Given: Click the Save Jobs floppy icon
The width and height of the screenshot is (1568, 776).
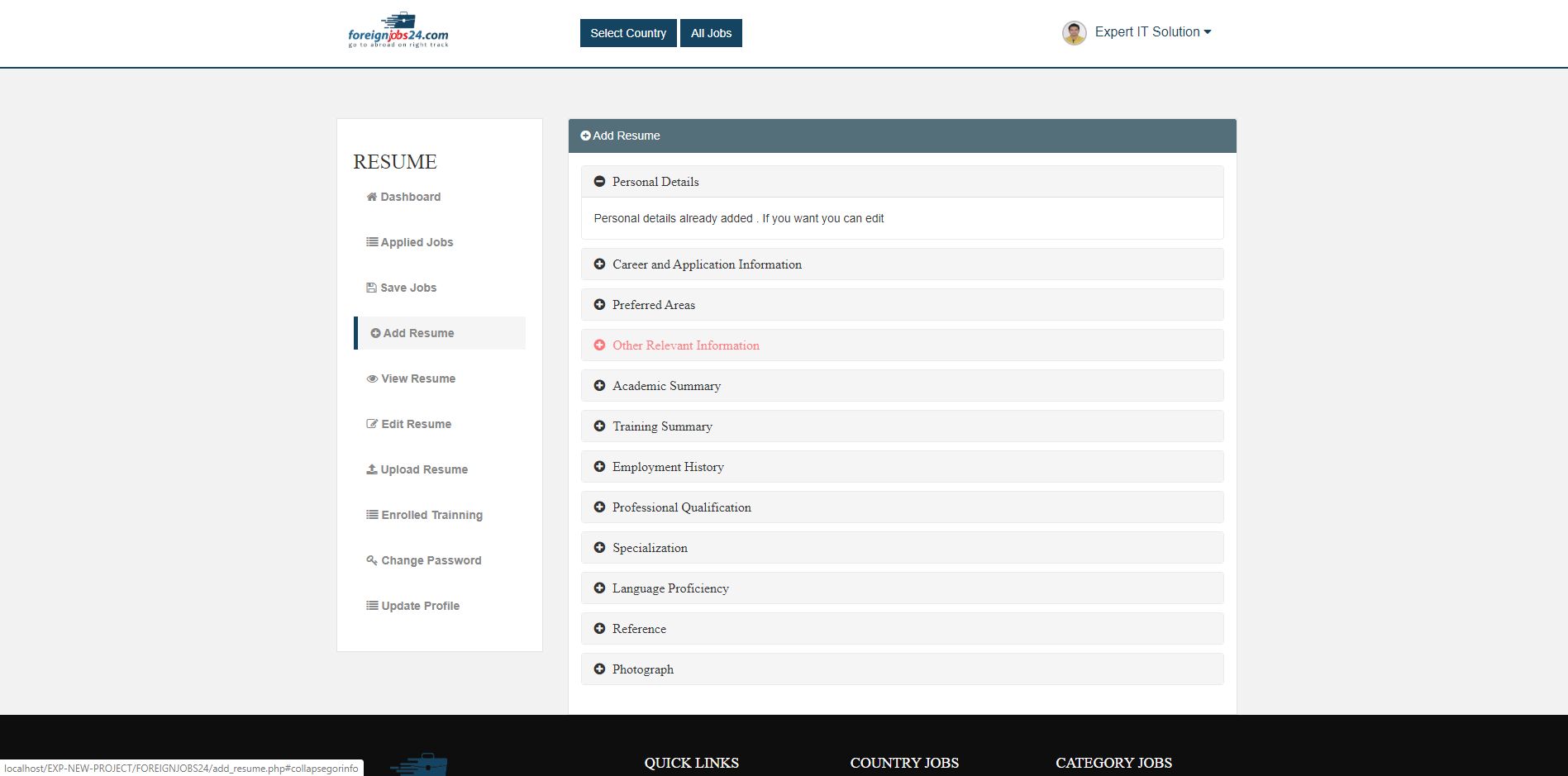Looking at the screenshot, I should [372, 288].
